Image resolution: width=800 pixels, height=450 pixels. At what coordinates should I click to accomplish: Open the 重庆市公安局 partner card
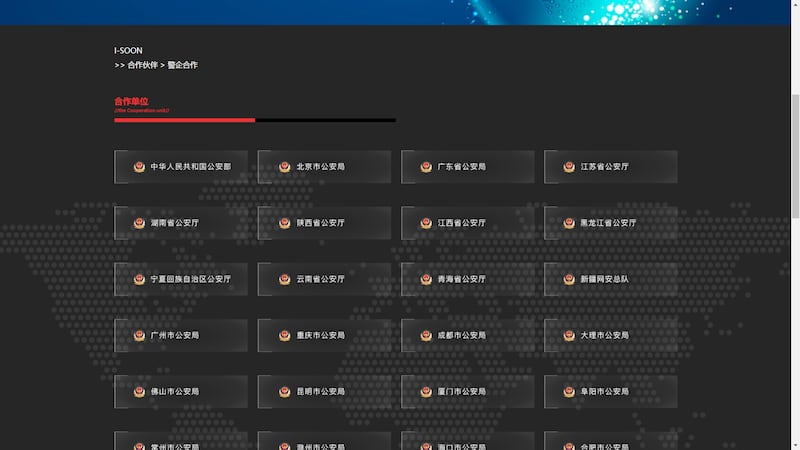[x=324, y=335]
